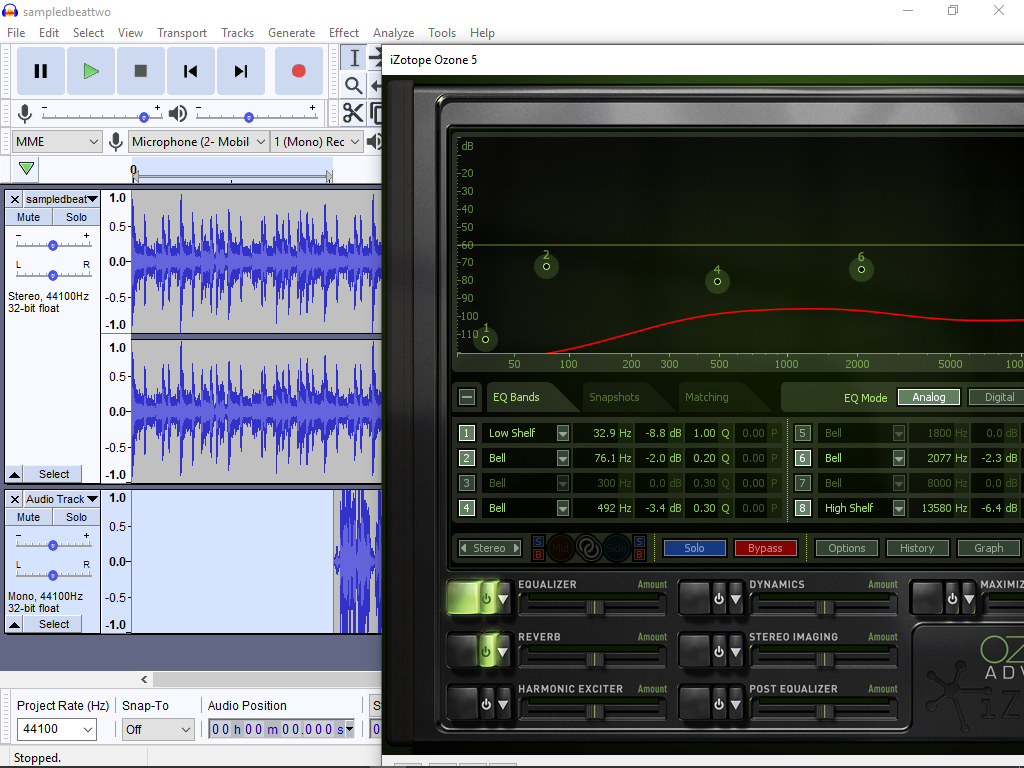Start recording with the red Record button
The width and height of the screenshot is (1024, 768).
(298, 71)
